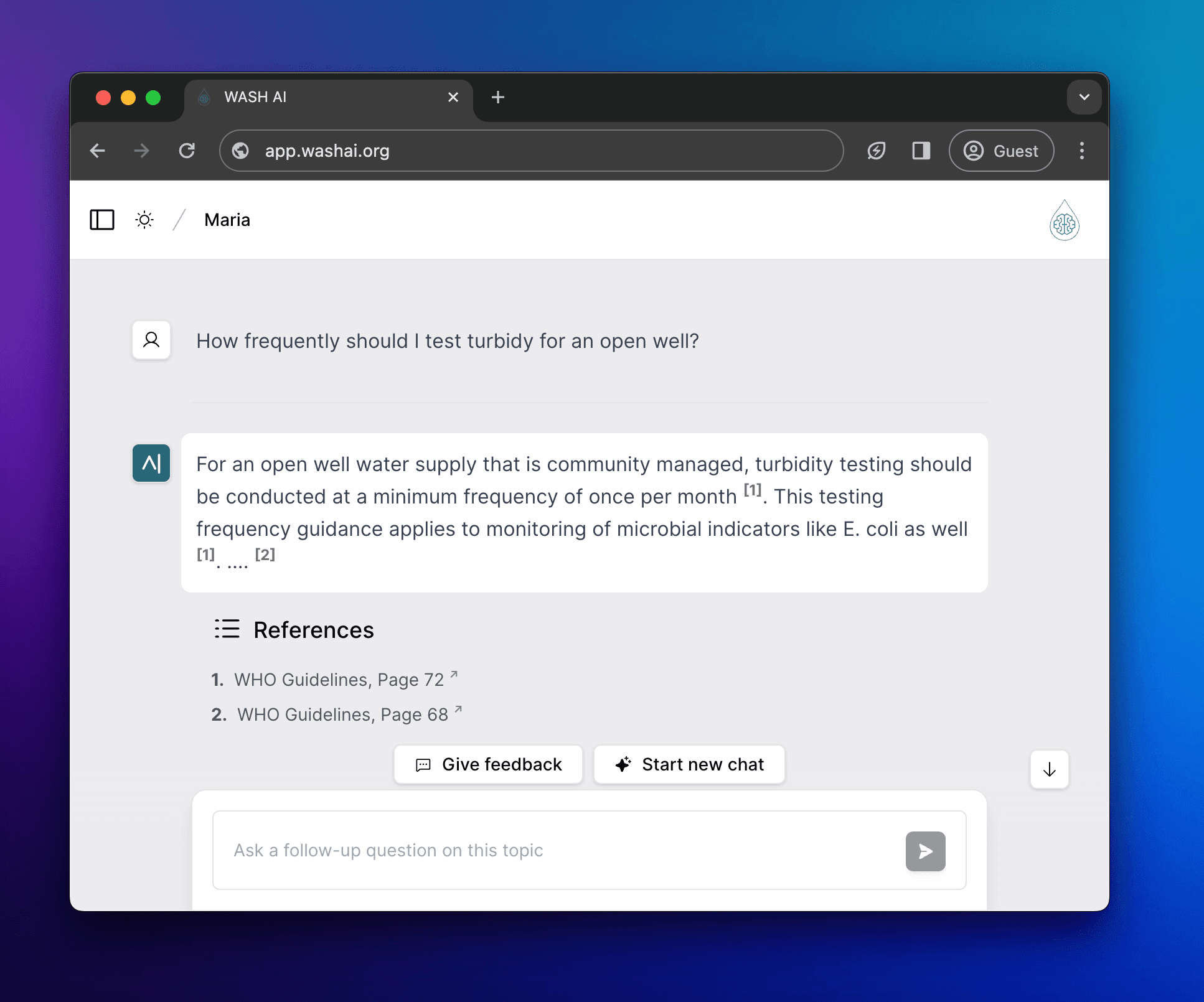This screenshot has width=1204, height=1002.
Task: Switch to light mode via sun icon
Action: (x=144, y=220)
